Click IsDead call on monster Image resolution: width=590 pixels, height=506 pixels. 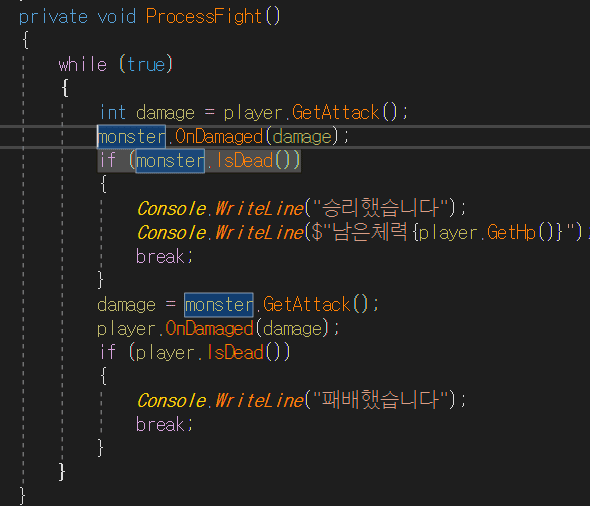pos(245,161)
